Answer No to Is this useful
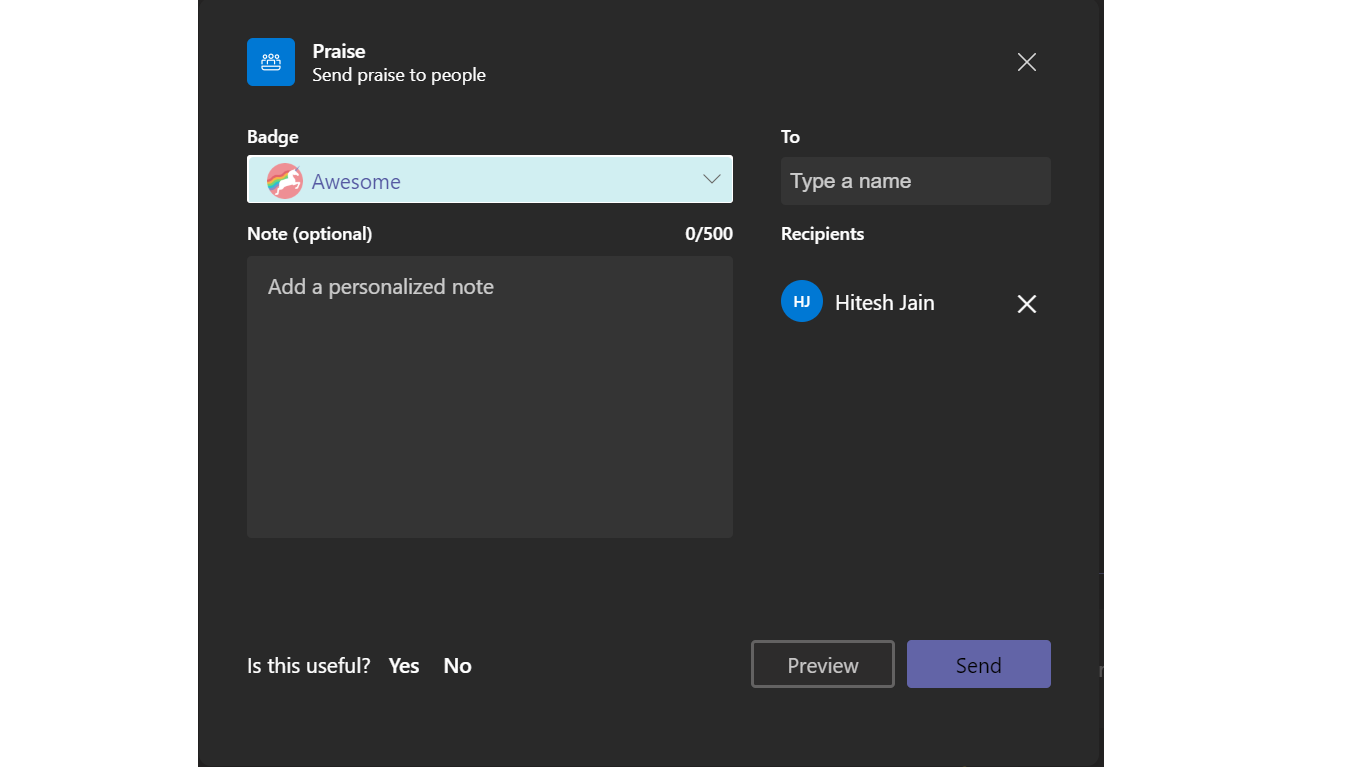This screenshot has width=1366, height=768. click(457, 666)
